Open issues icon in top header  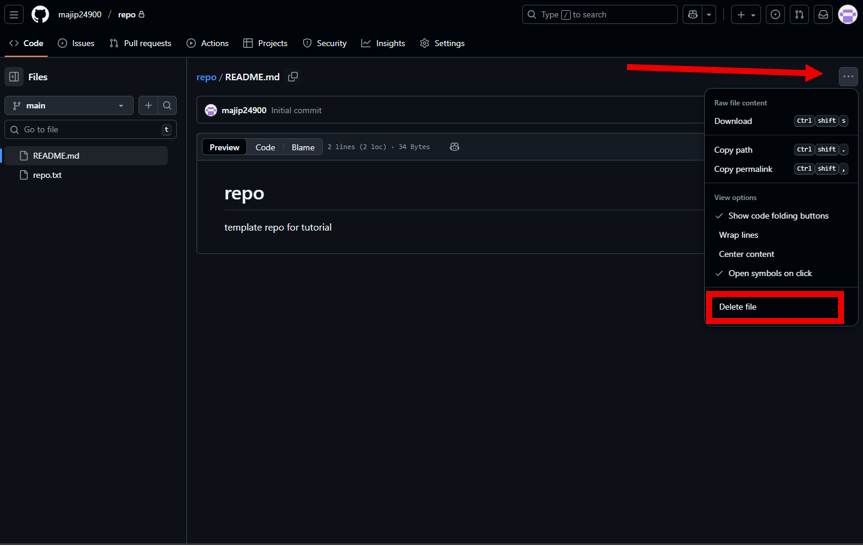pos(775,15)
